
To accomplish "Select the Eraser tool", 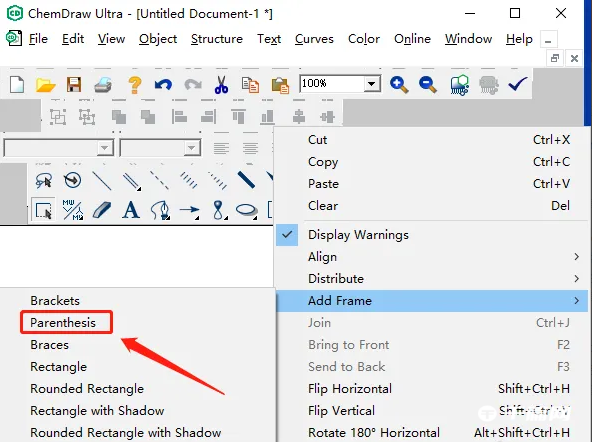I will click(102, 210).
